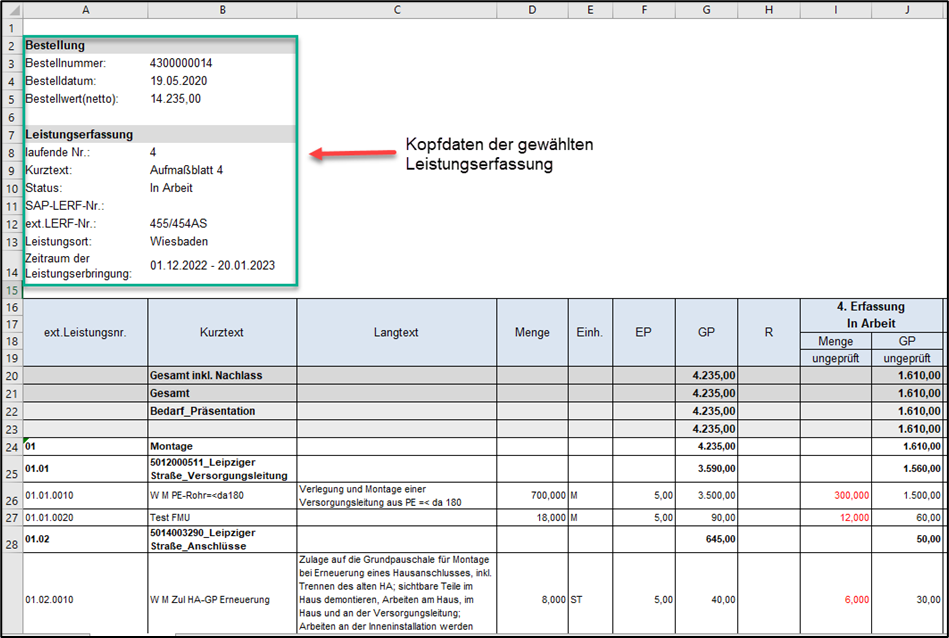Click the ext.LERF-Nr. value 455/454AS
Viewport: 949px width, 638px height.
coord(178,224)
